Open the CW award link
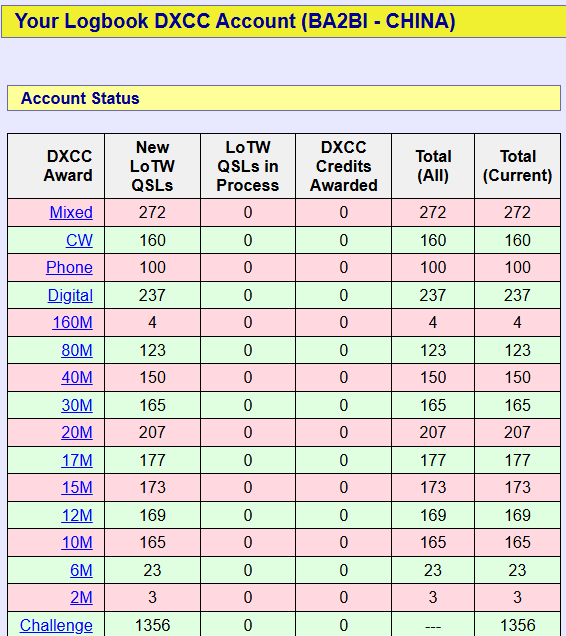The width and height of the screenshot is (566, 636). pos(79,240)
